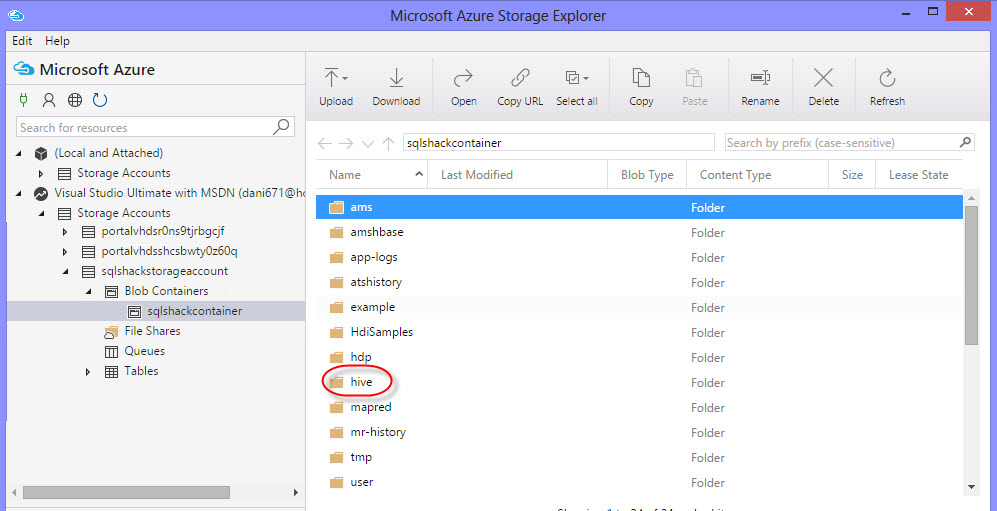Image resolution: width=997 pixels, height=511 pixels.
Task: Click the Open arrow icon in the toolbar
Action: click(463, 79)
